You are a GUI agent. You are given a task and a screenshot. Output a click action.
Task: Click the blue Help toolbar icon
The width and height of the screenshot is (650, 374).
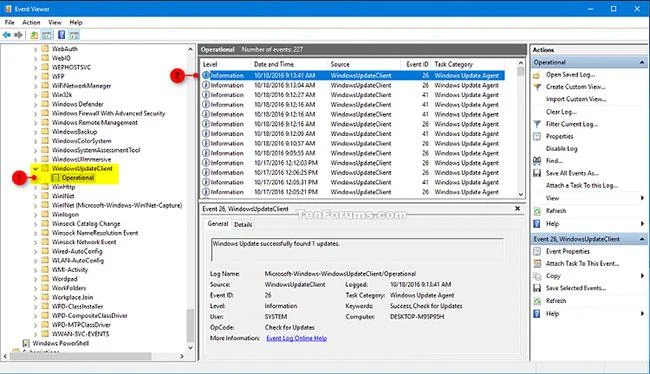click(x=61, y=35)
